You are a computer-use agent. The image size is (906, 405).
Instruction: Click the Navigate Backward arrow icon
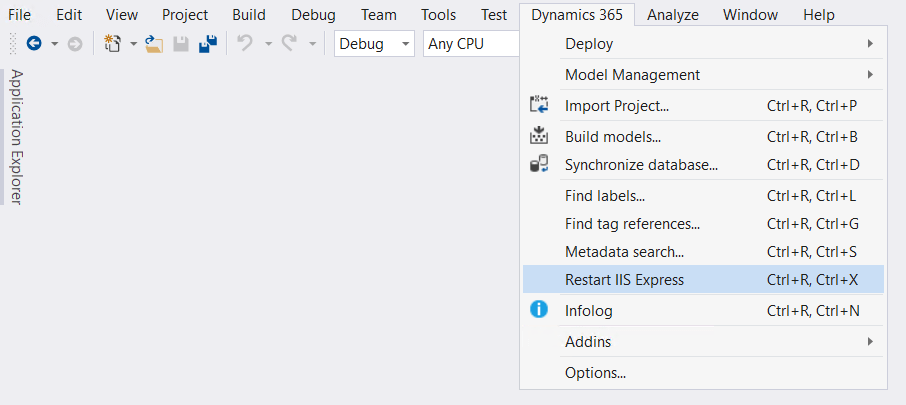pyautogui.click(x=34, y=44)
